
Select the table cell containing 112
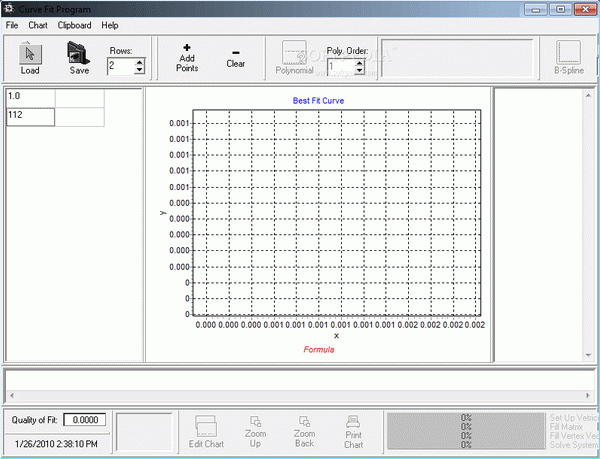point(30,116)
